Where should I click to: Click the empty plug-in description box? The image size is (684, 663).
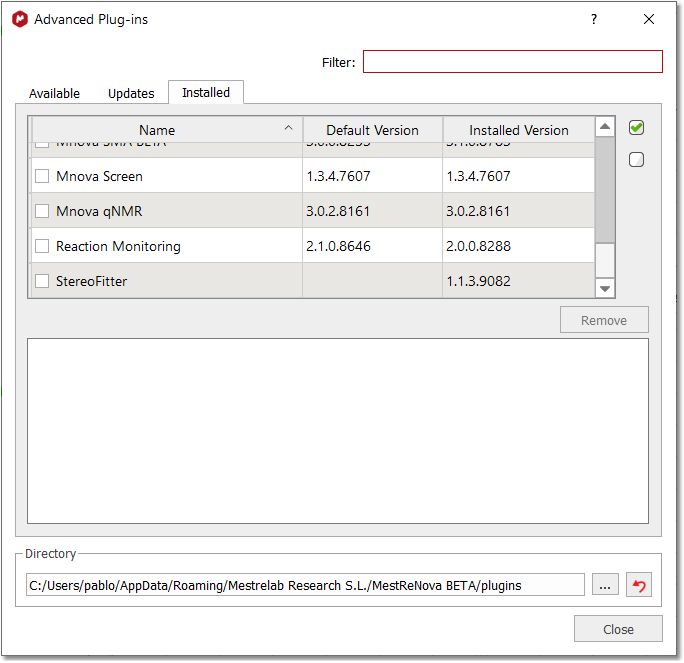(x=338, y=431)
